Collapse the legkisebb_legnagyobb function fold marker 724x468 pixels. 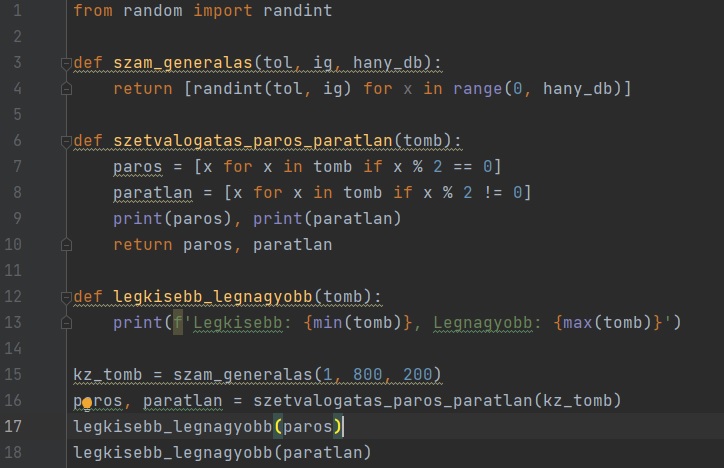coord(66,297)
